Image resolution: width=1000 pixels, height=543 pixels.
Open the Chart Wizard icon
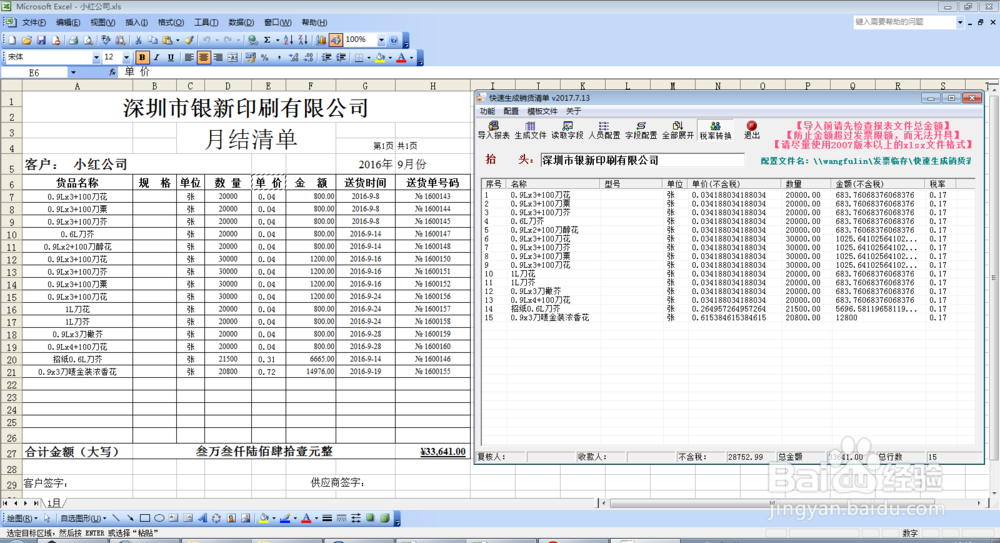321,40
